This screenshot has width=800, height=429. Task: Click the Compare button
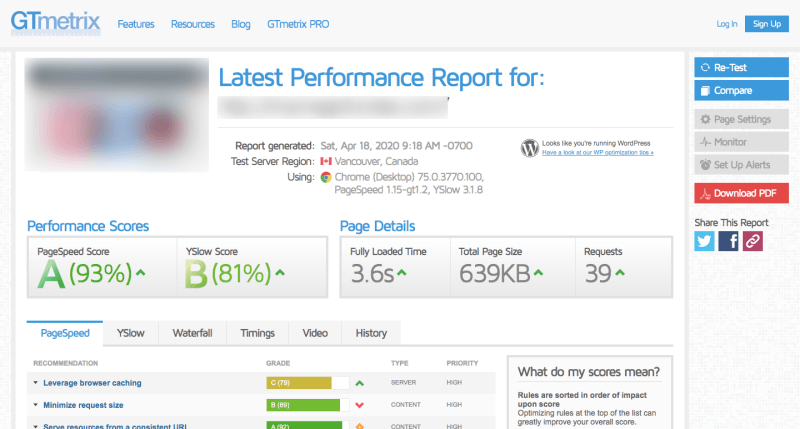(741, 90)
